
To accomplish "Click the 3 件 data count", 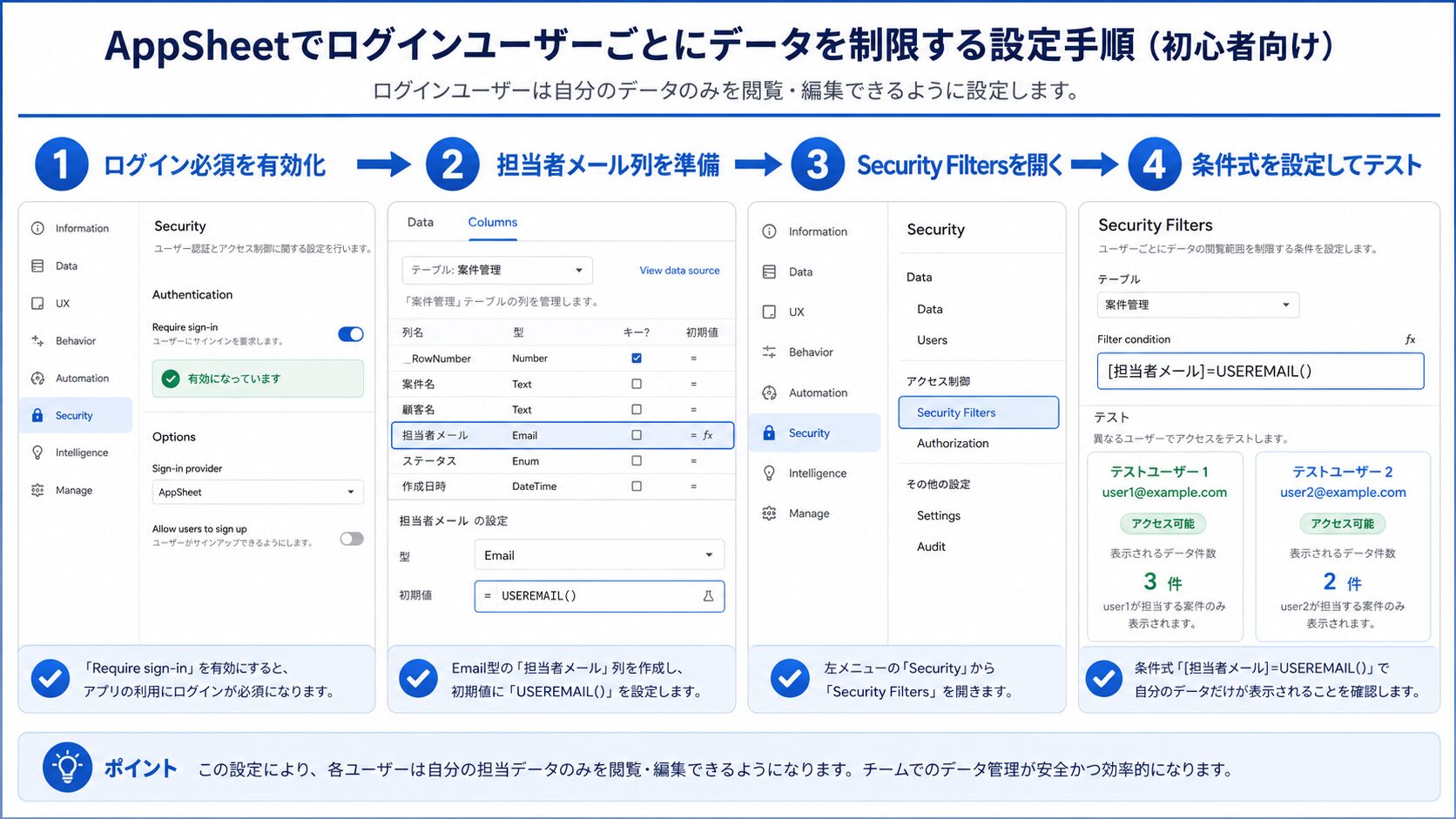I will tap(1163, 581).
